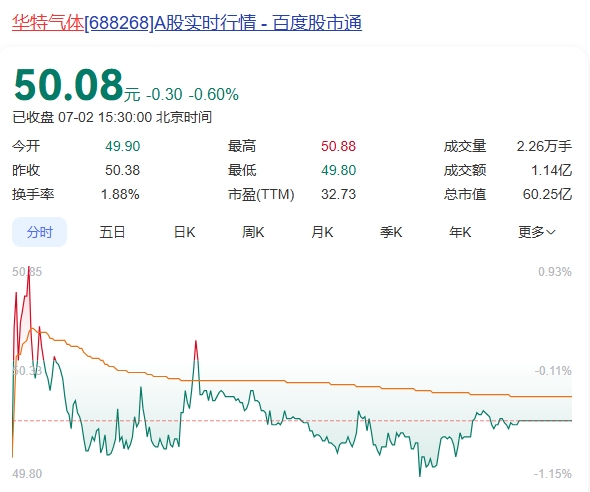Select the 分时 chart tab
This screenshot has height=492, width=590.
tap(40, 232)
